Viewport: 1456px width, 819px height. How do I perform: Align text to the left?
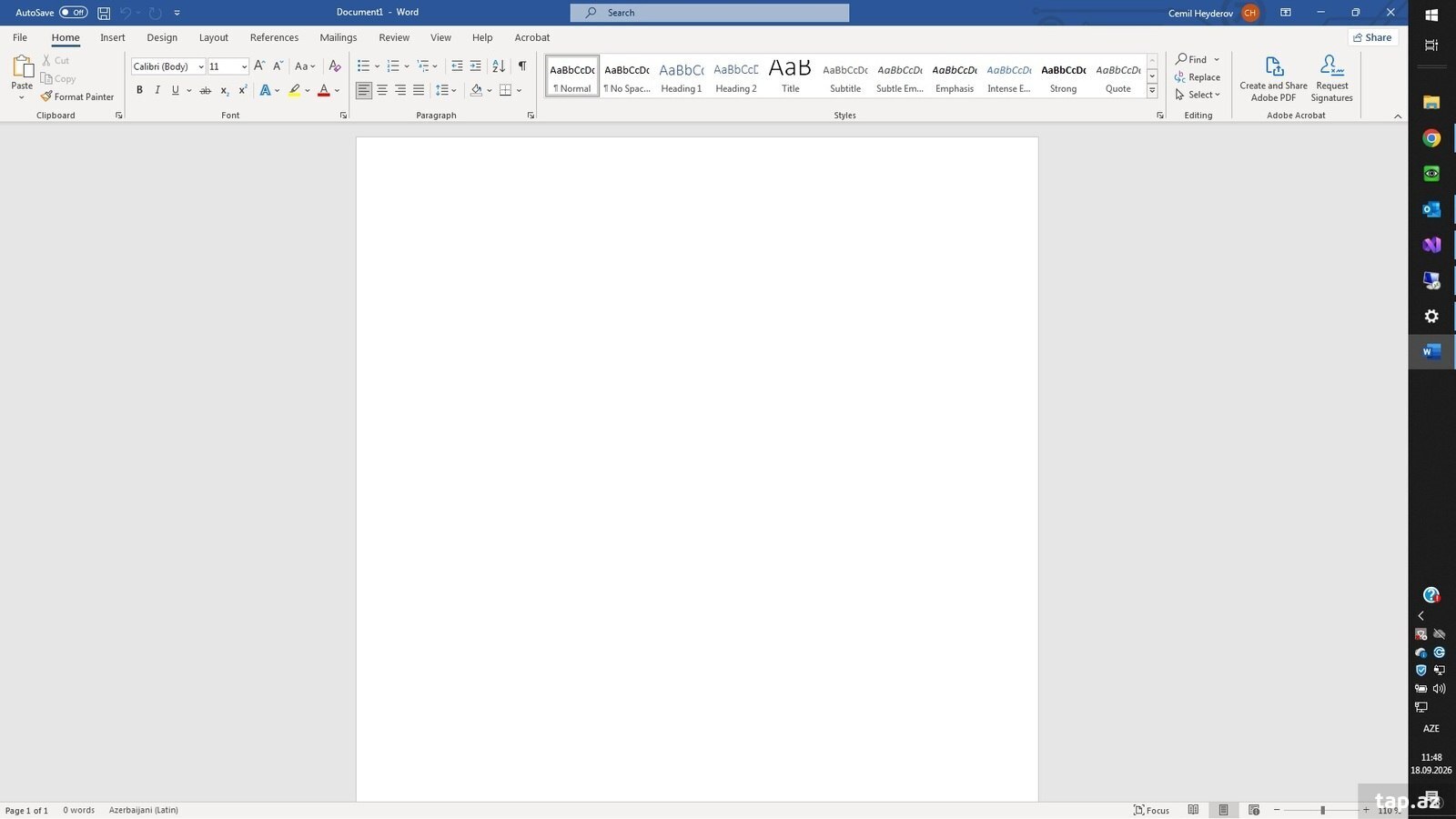point(364,90)
